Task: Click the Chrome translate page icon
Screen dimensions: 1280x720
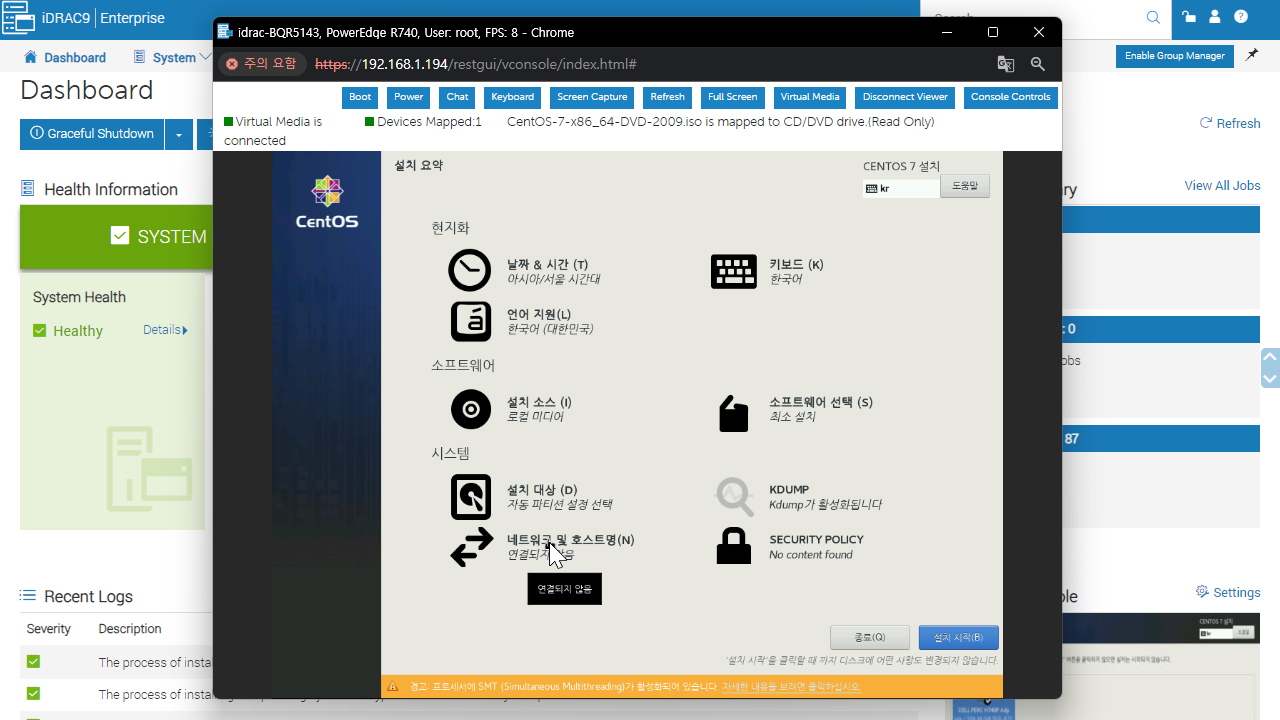Action: point(1006,64)
